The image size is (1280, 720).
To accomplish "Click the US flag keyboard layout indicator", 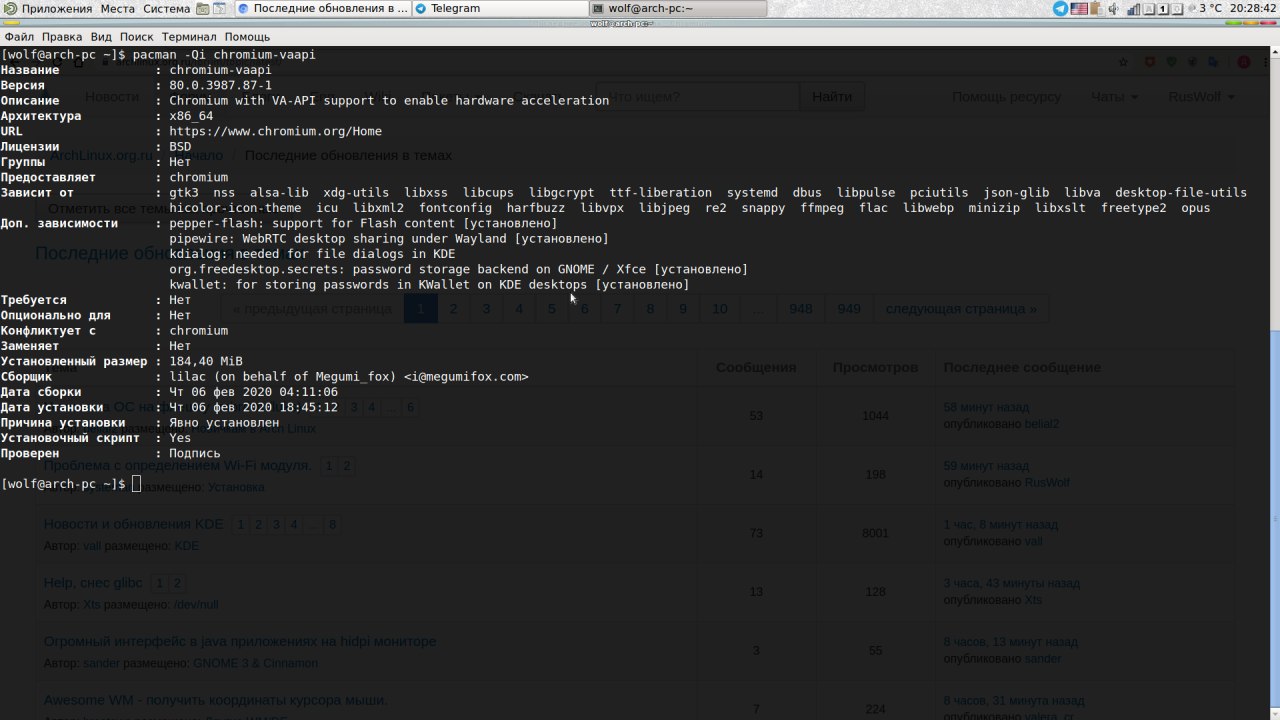I will pyautogui.click(x=1079, y=8).
